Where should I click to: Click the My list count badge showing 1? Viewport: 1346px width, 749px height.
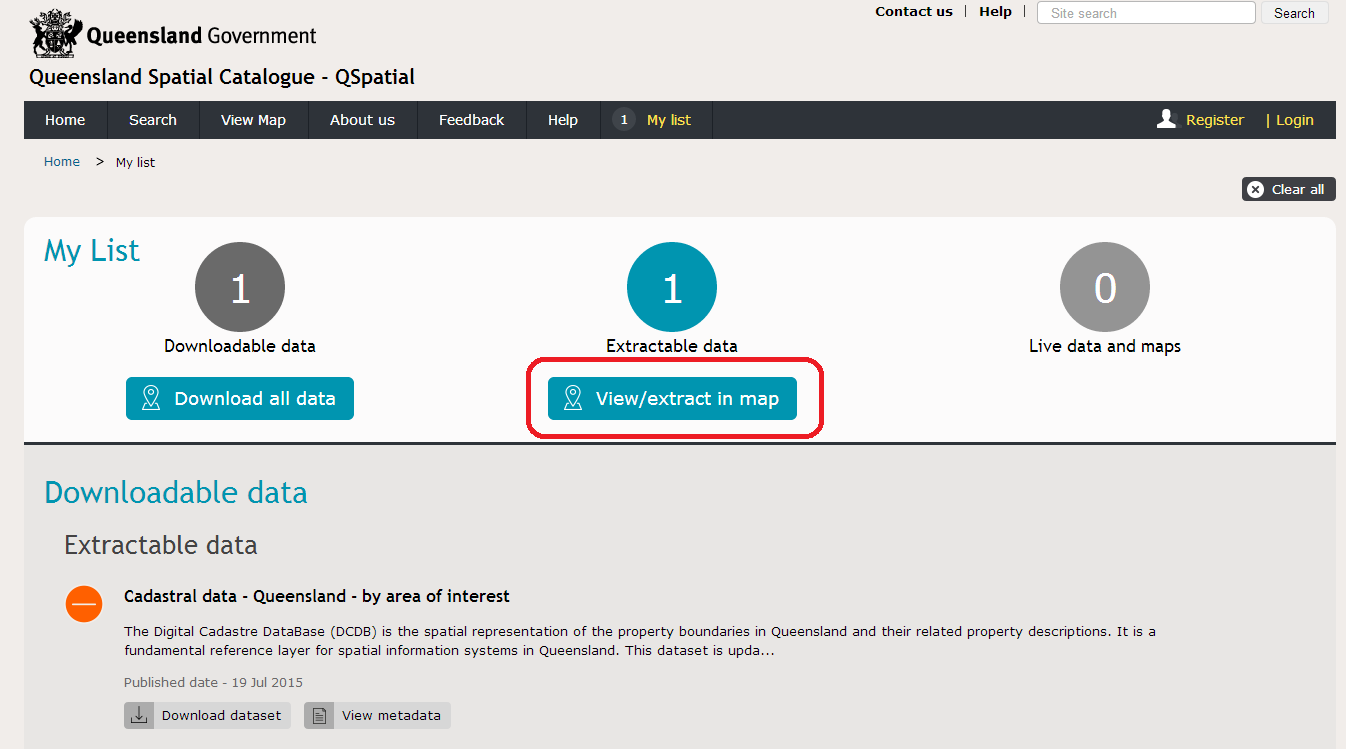[624, 120]
